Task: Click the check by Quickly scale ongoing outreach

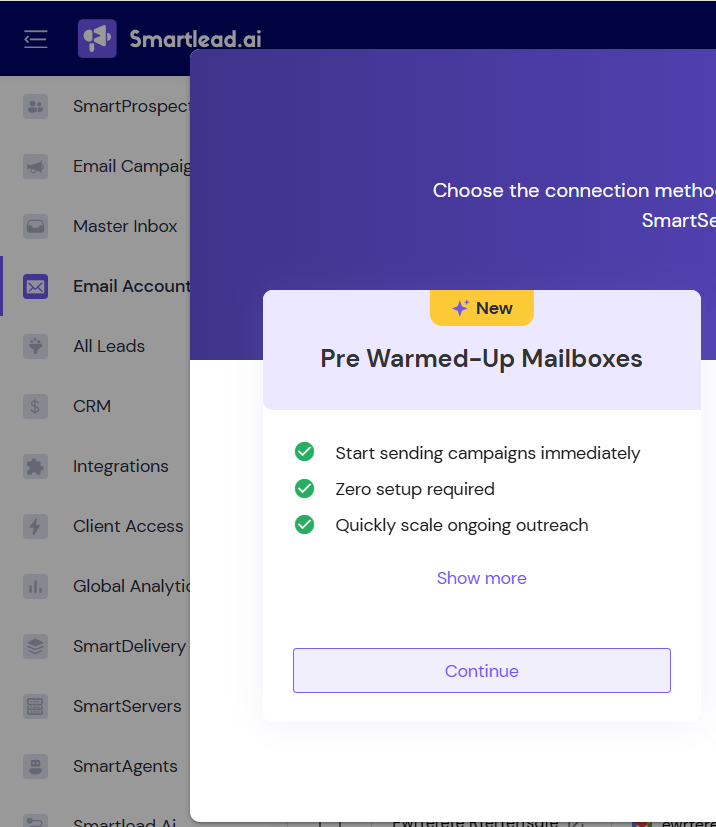Action: [305, 525]
